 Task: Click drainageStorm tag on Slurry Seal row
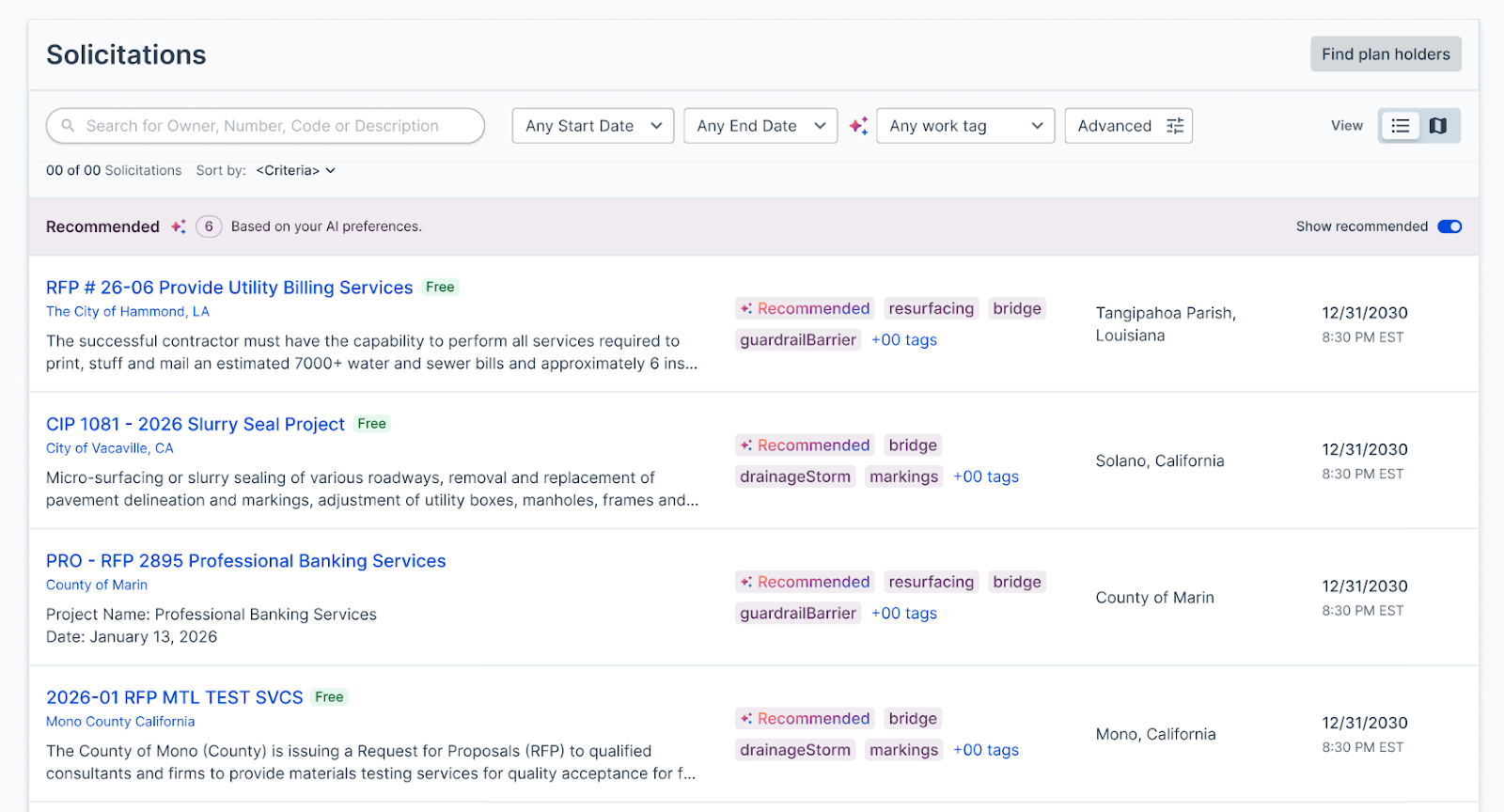[795, 476]
